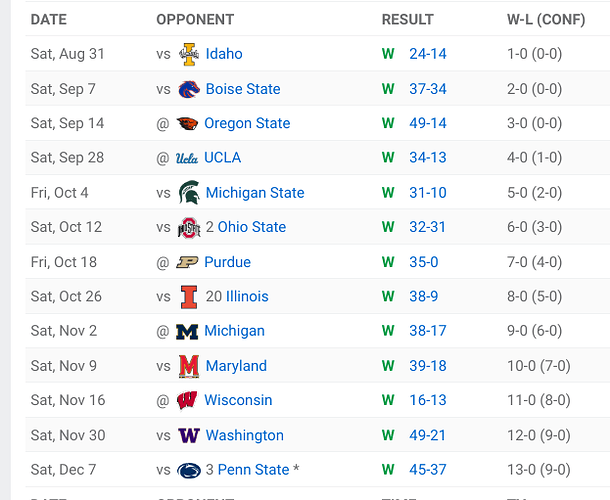Open the 32-31 Ohio State game result

pos(427,227)
